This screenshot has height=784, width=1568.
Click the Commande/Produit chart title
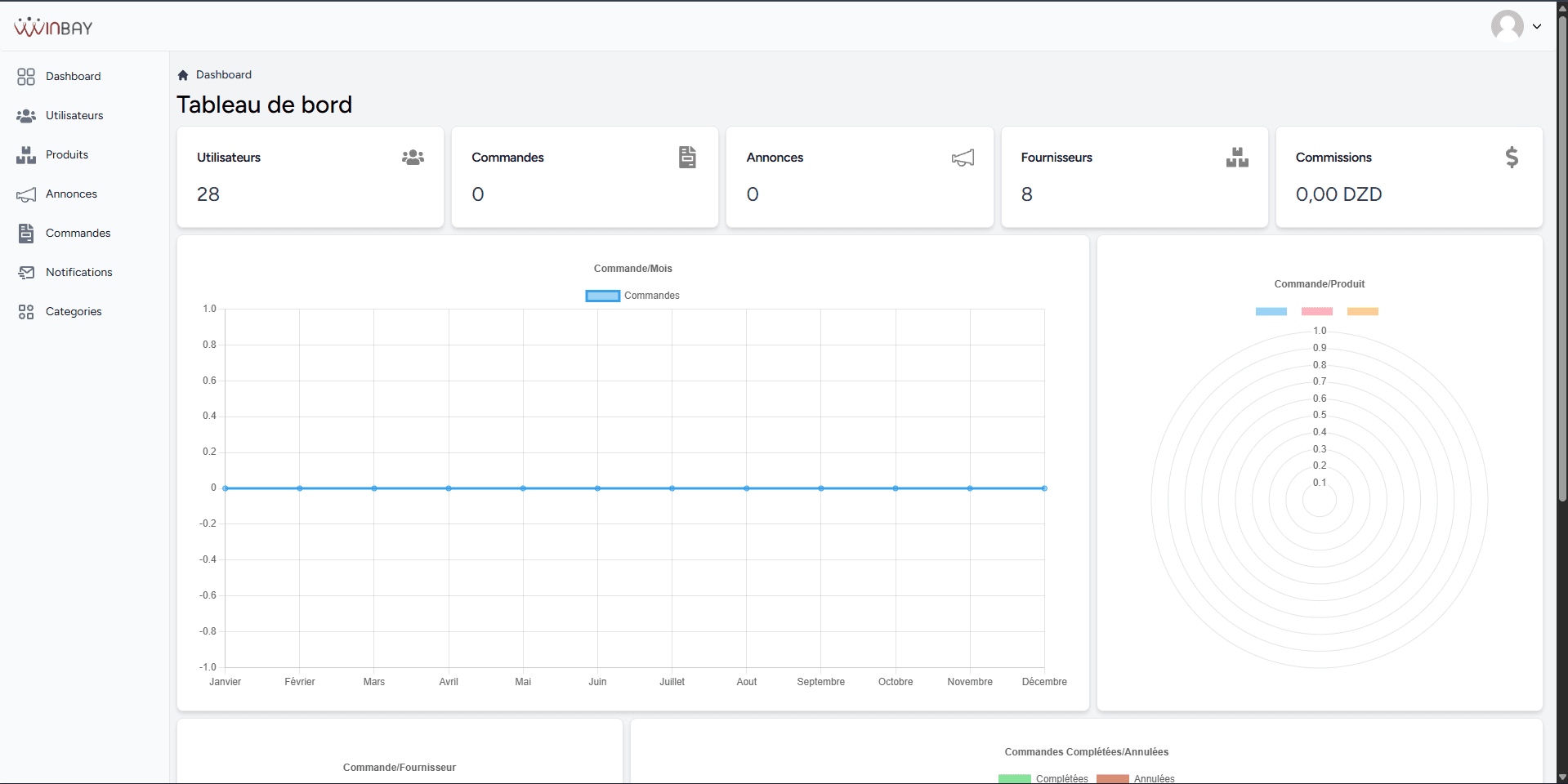click(x=1319, y=284)
